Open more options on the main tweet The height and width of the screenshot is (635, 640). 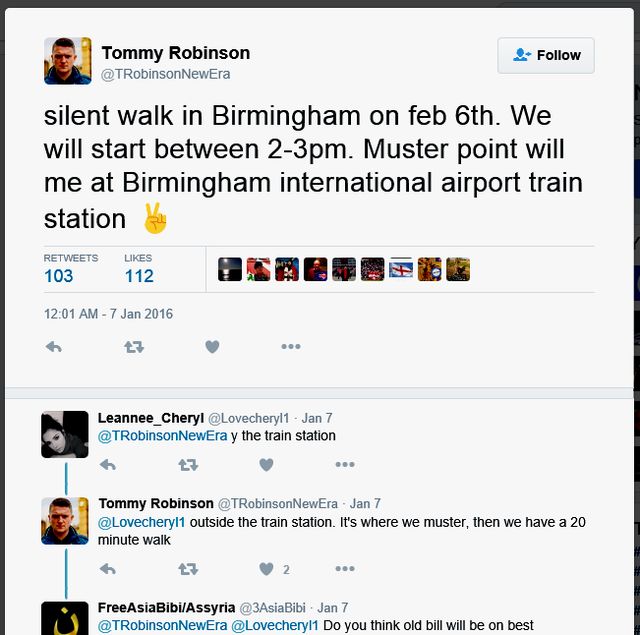[x=291, y=347]
